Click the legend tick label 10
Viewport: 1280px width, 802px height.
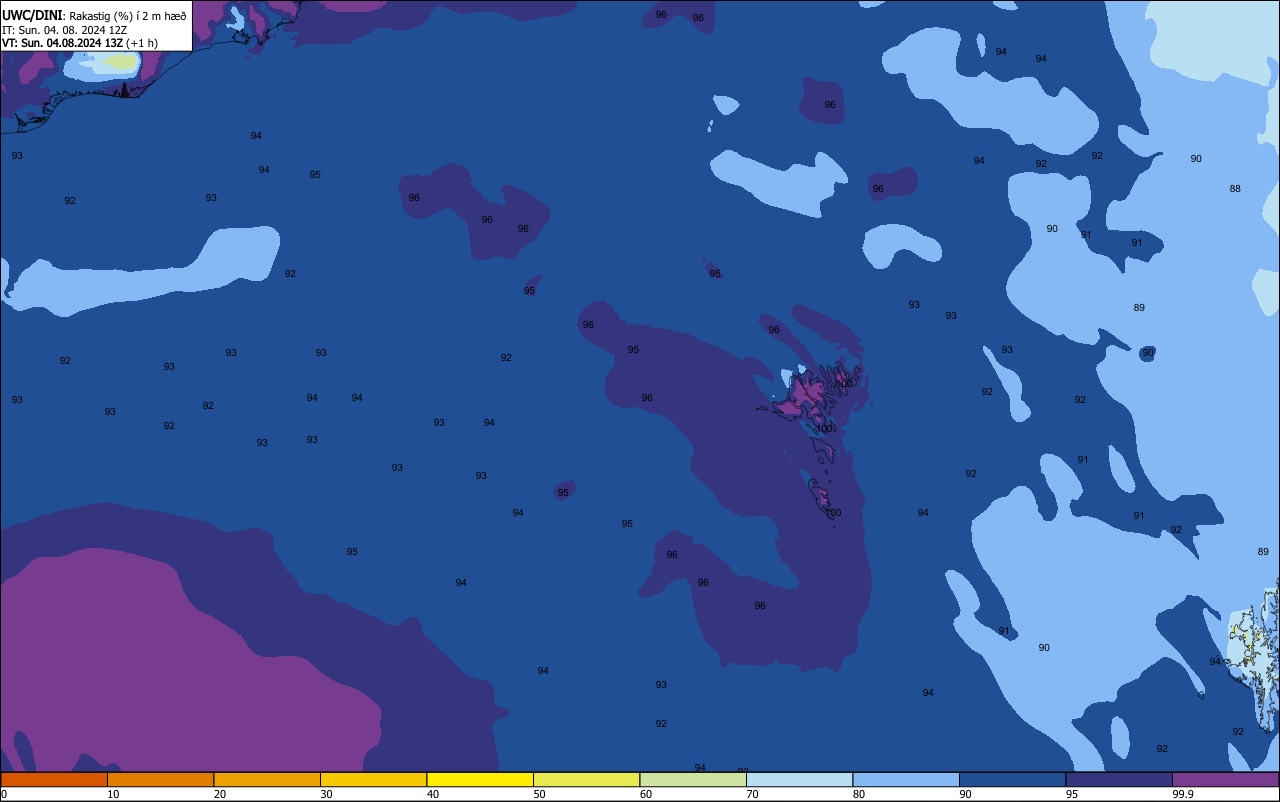coord(113,794)
